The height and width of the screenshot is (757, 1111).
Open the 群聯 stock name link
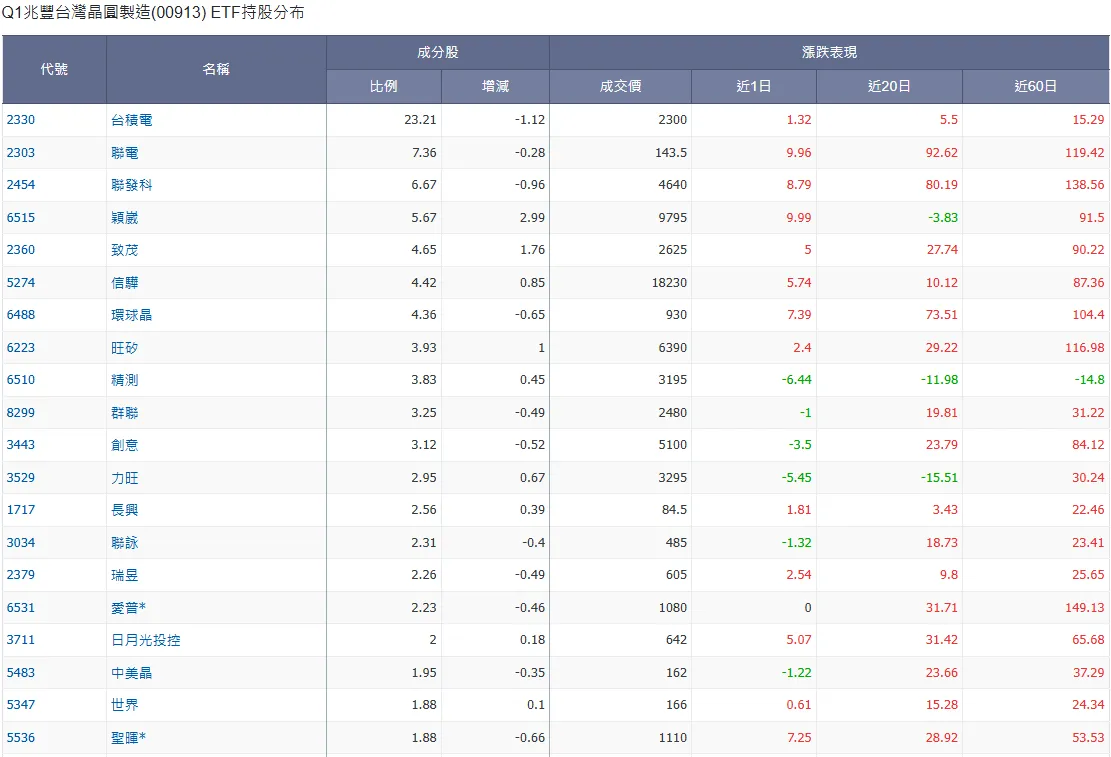coord(125,413)
